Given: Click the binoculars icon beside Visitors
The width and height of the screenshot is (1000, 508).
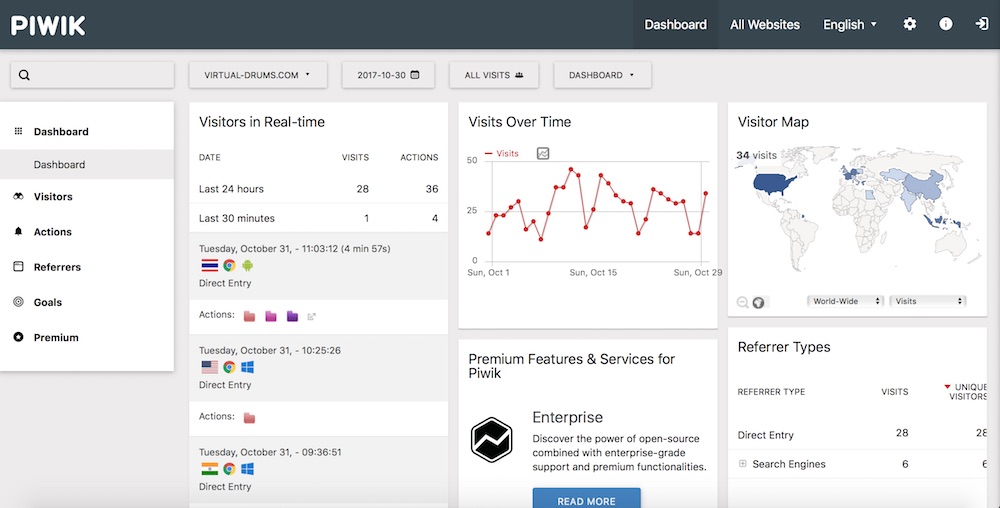Looking at the screenshot, I should [18, 196].
